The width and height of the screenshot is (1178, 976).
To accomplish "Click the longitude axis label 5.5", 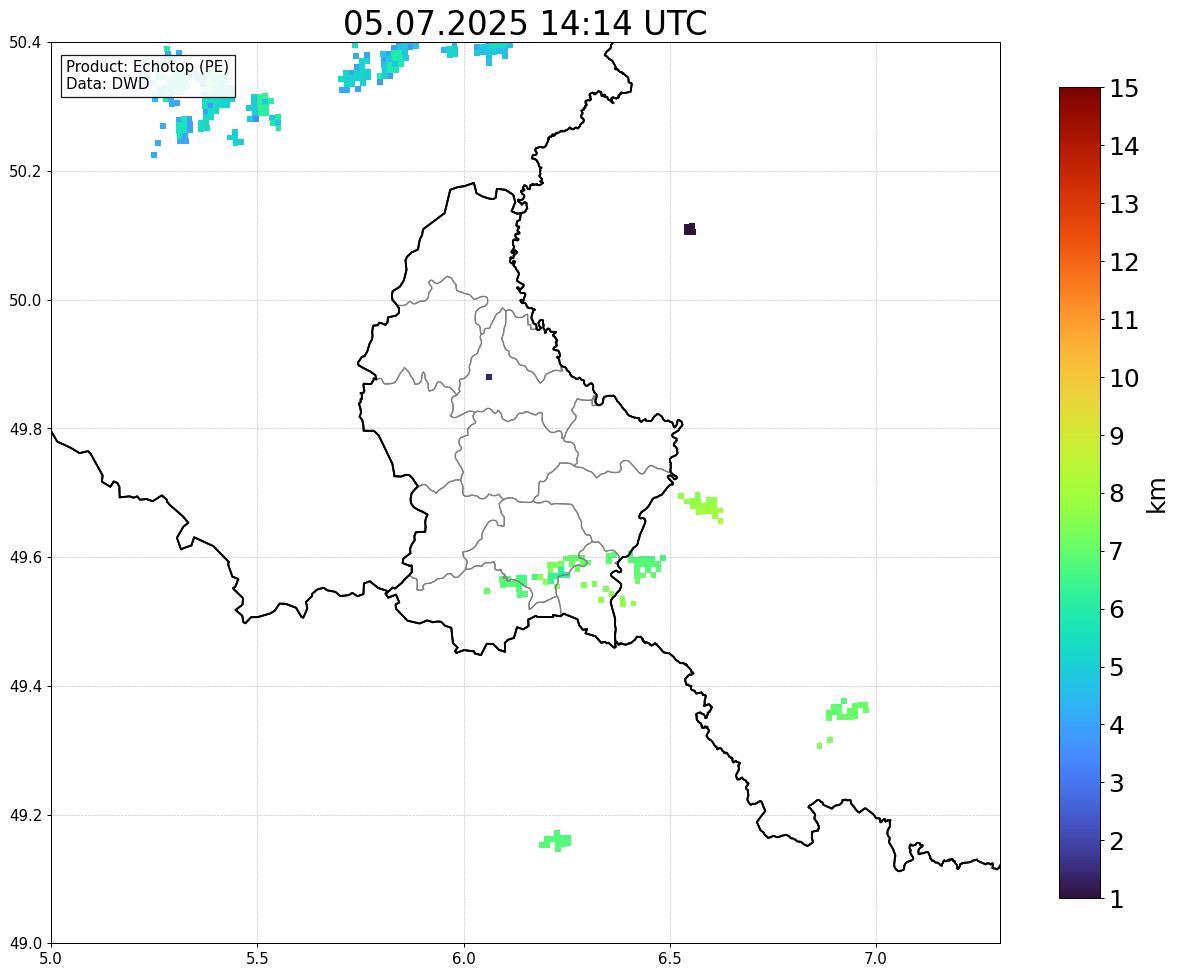I will click(258, 959).
